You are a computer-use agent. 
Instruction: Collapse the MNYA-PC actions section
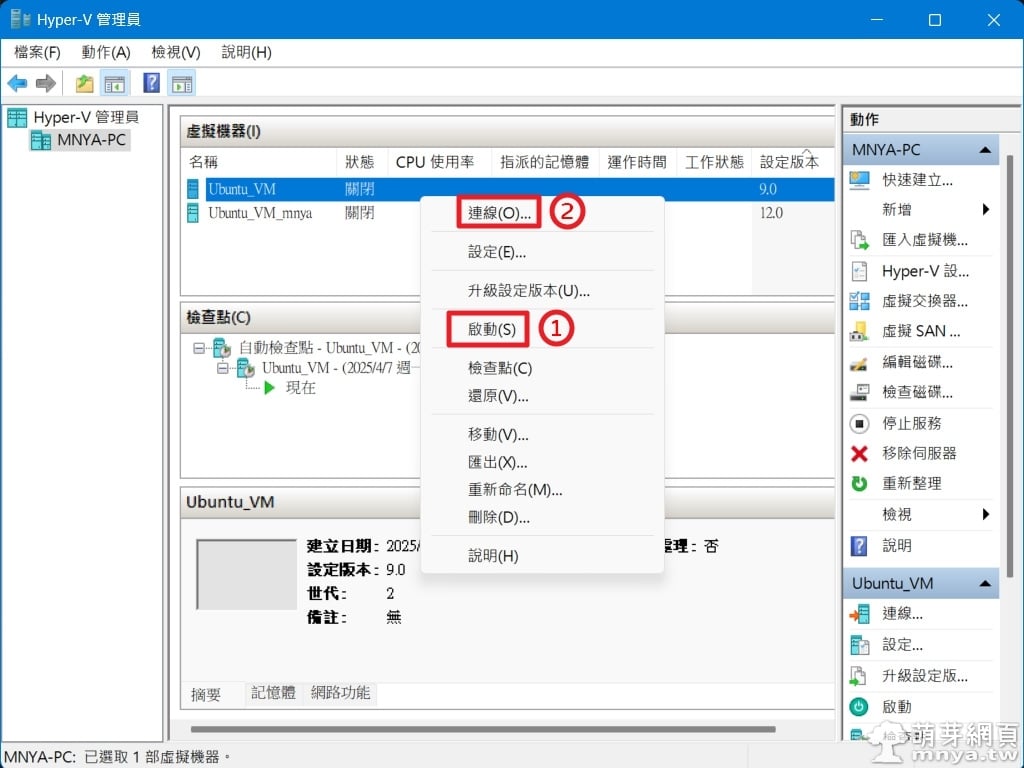tap(985, 150)
